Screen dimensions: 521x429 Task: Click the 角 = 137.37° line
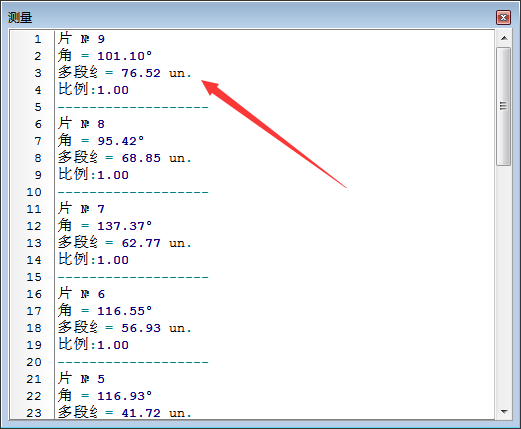click(105, 226)
